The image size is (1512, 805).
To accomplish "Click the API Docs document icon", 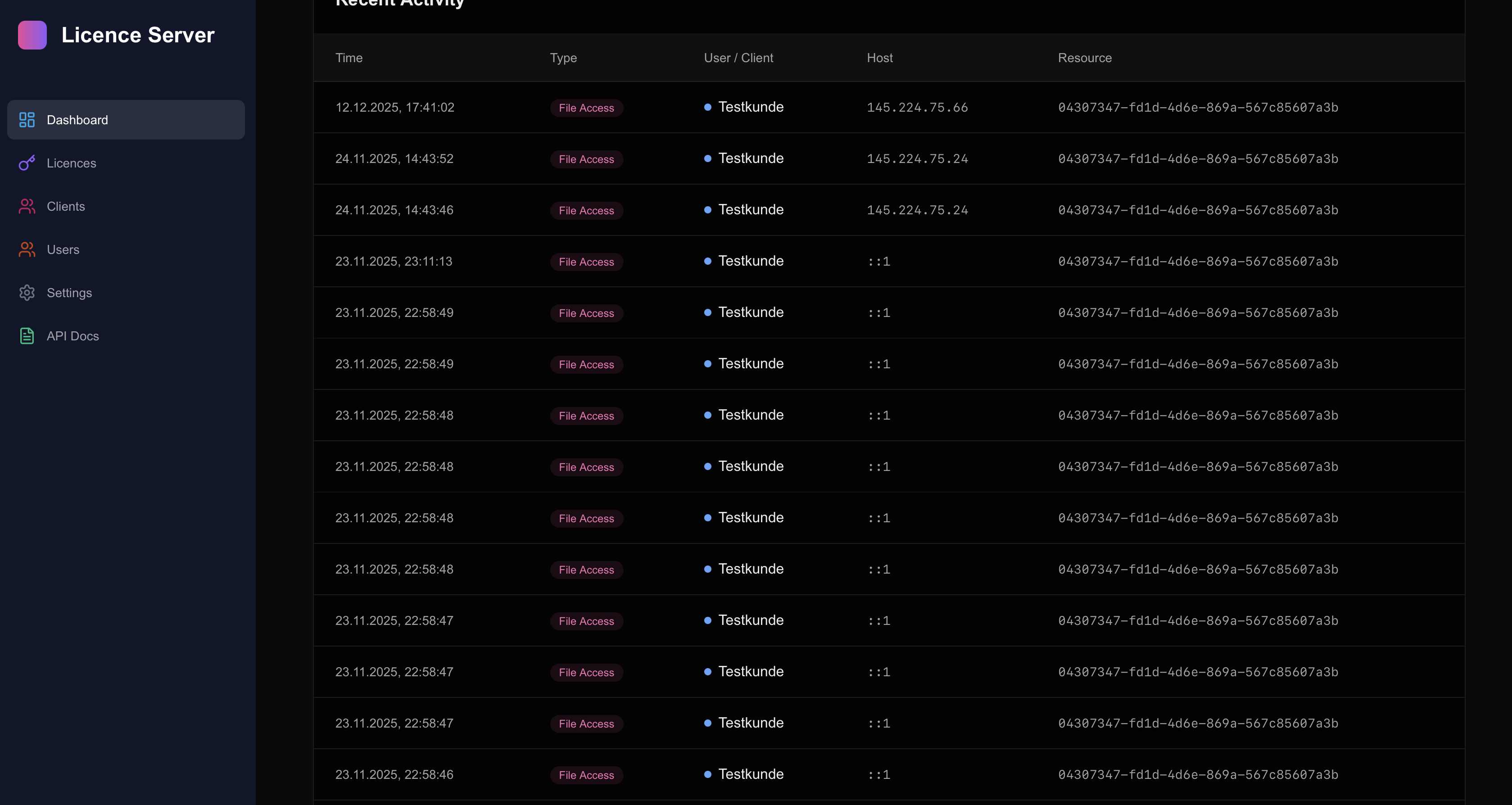I will (27, 335).
